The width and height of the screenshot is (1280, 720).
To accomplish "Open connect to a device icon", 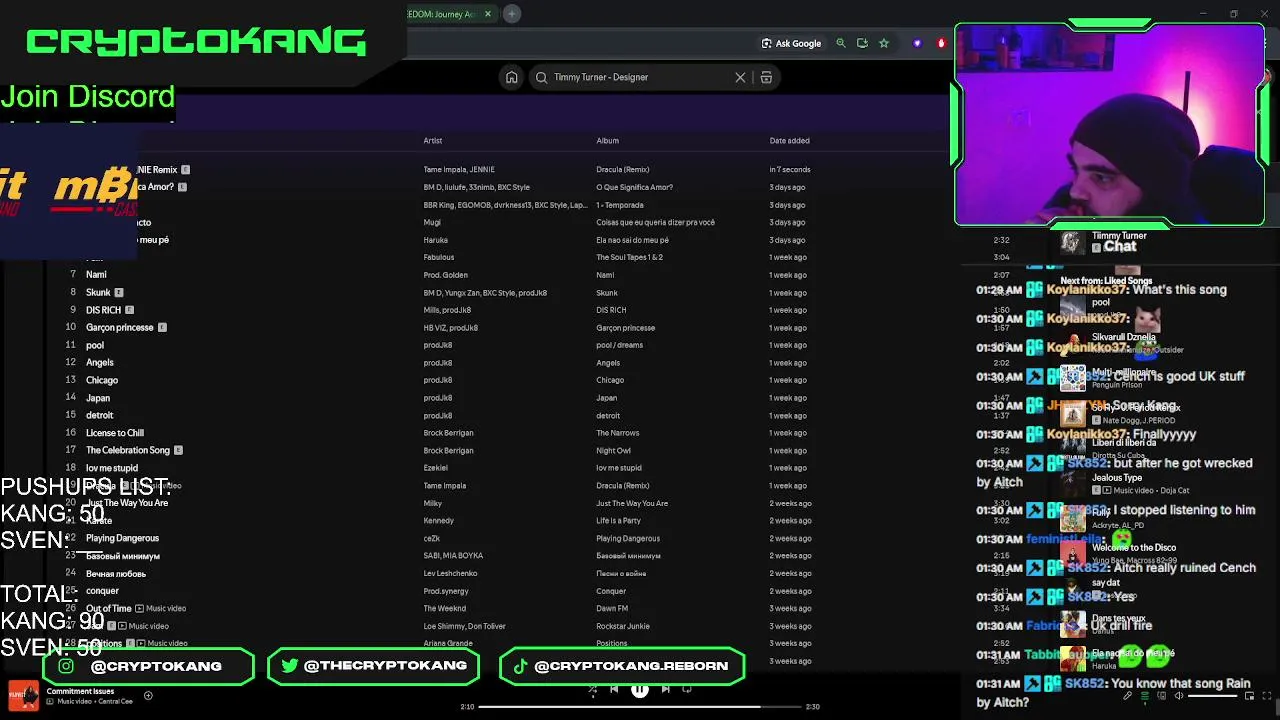I will point(1161,696).
